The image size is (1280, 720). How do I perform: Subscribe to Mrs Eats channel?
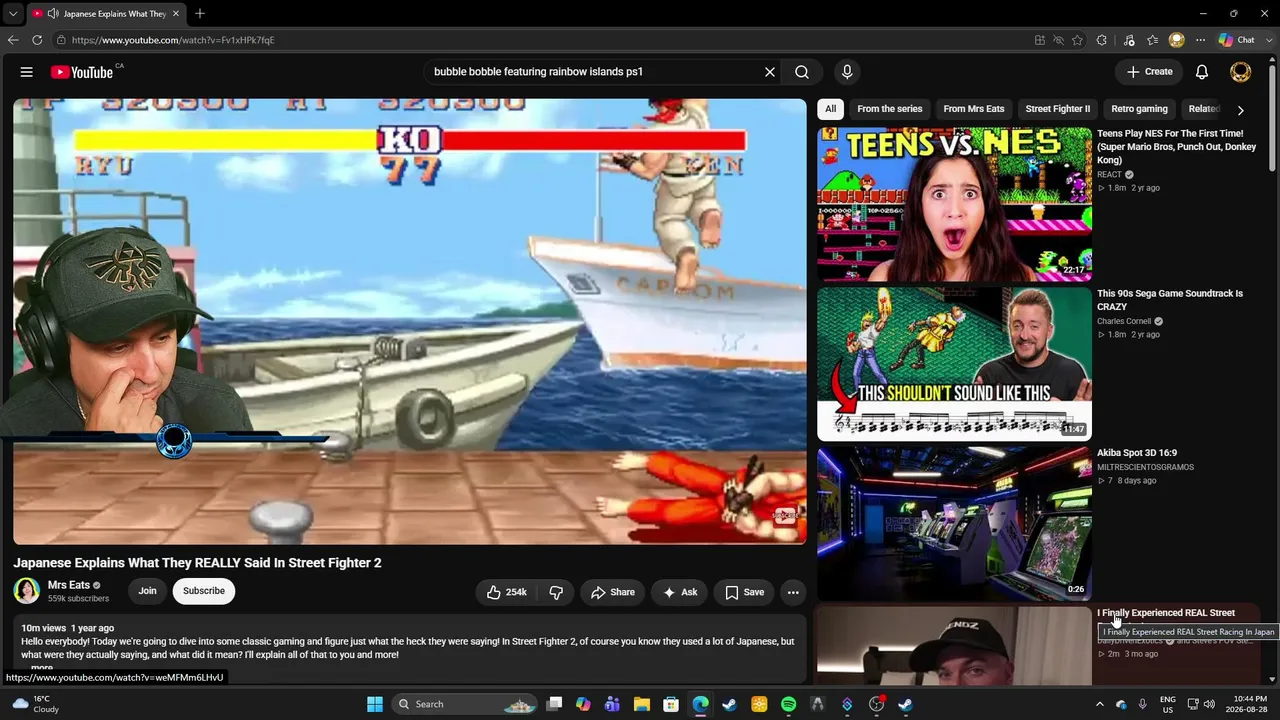[204, 591]
